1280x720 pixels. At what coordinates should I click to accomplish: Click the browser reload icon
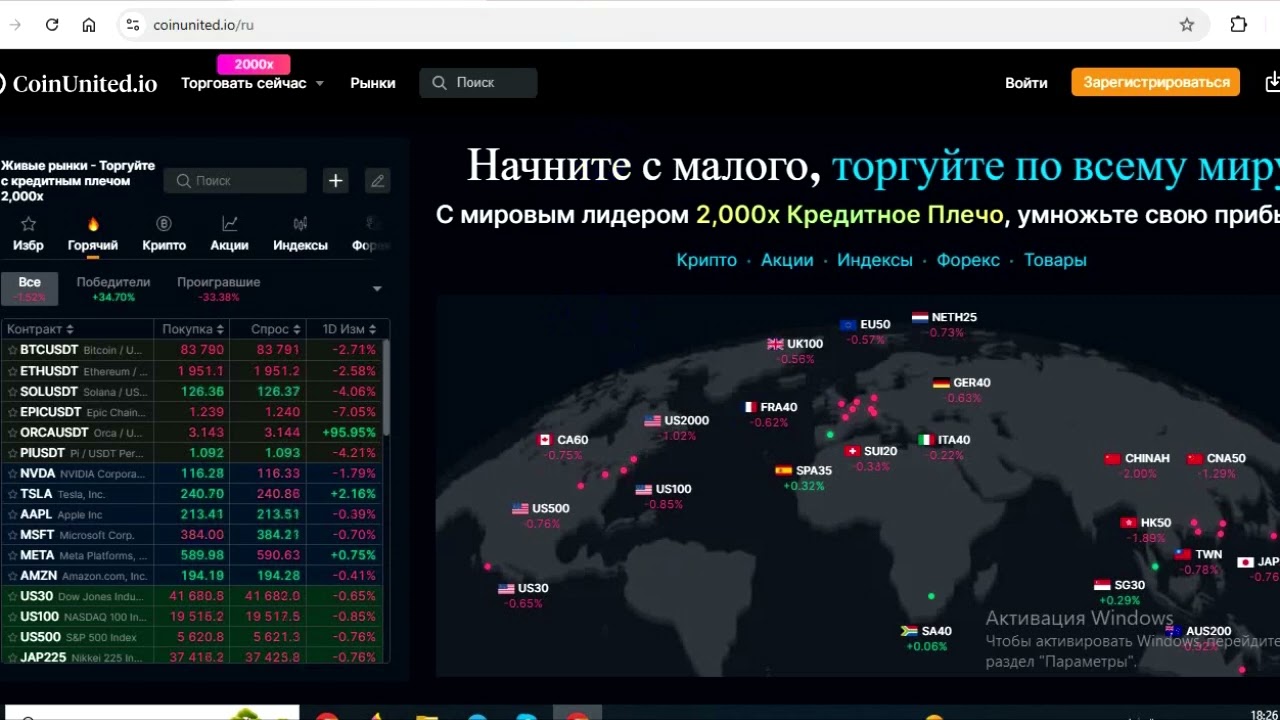[52, 25]
